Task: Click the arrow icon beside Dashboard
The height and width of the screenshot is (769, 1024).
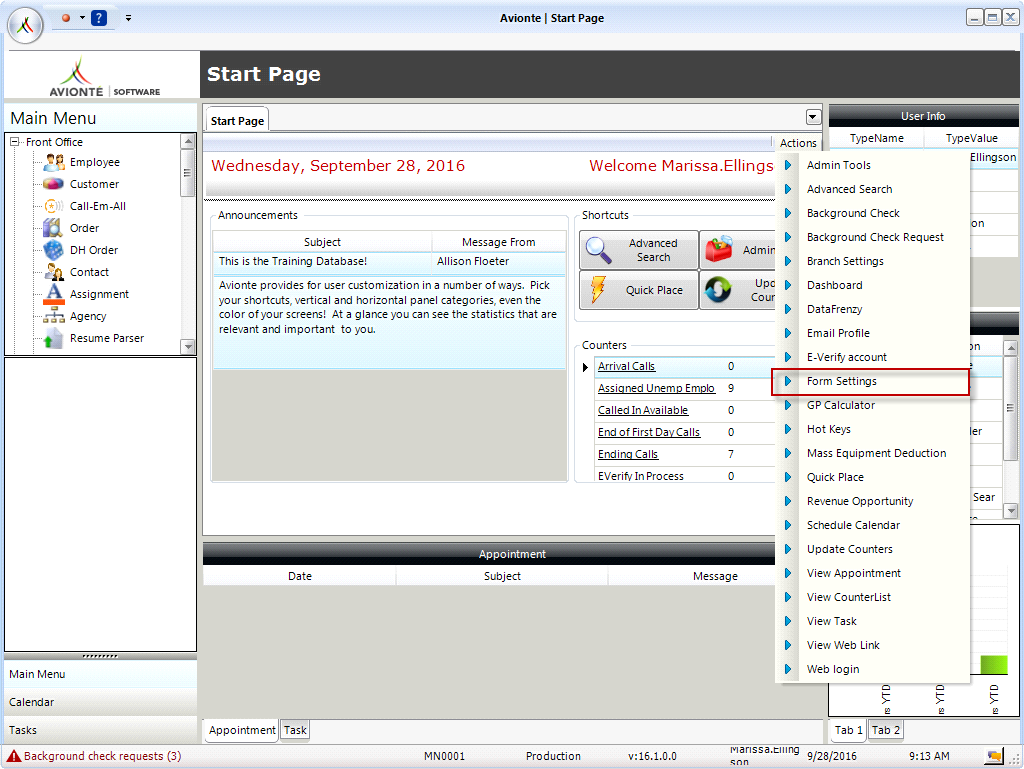Action: pyautogui.click(x=788, y=285)
